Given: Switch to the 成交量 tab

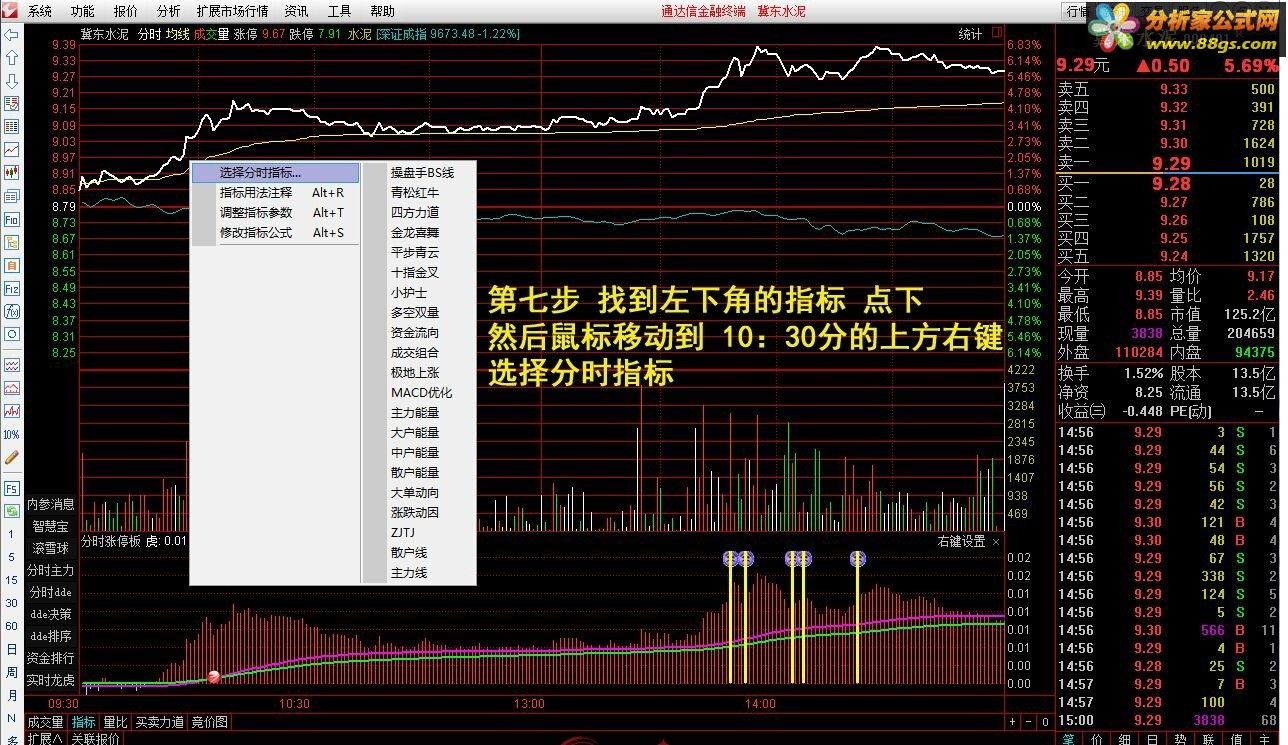Looking at the screenshot, I should [45, 722].
